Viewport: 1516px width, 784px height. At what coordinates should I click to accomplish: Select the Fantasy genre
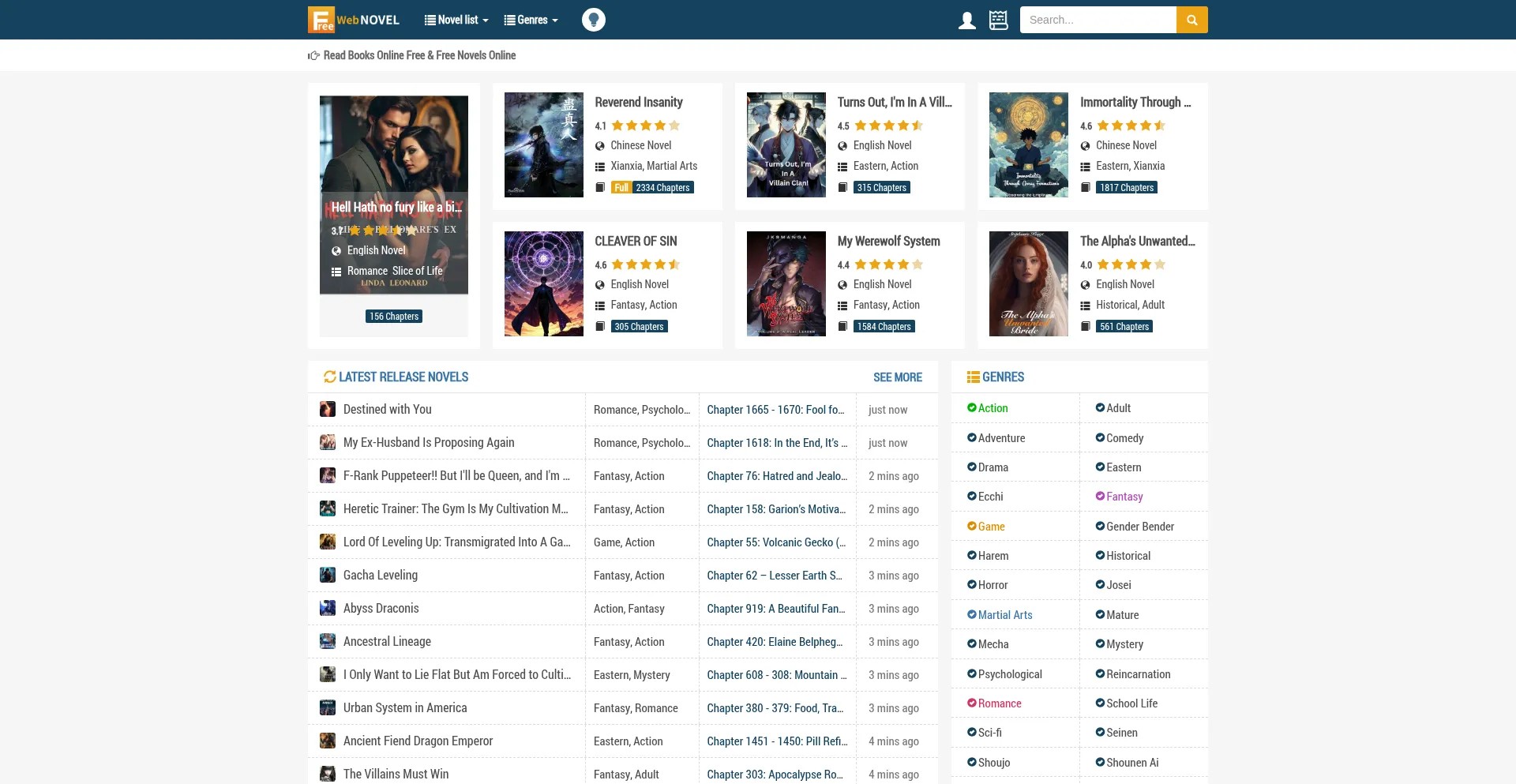(x=1124, y=497)
